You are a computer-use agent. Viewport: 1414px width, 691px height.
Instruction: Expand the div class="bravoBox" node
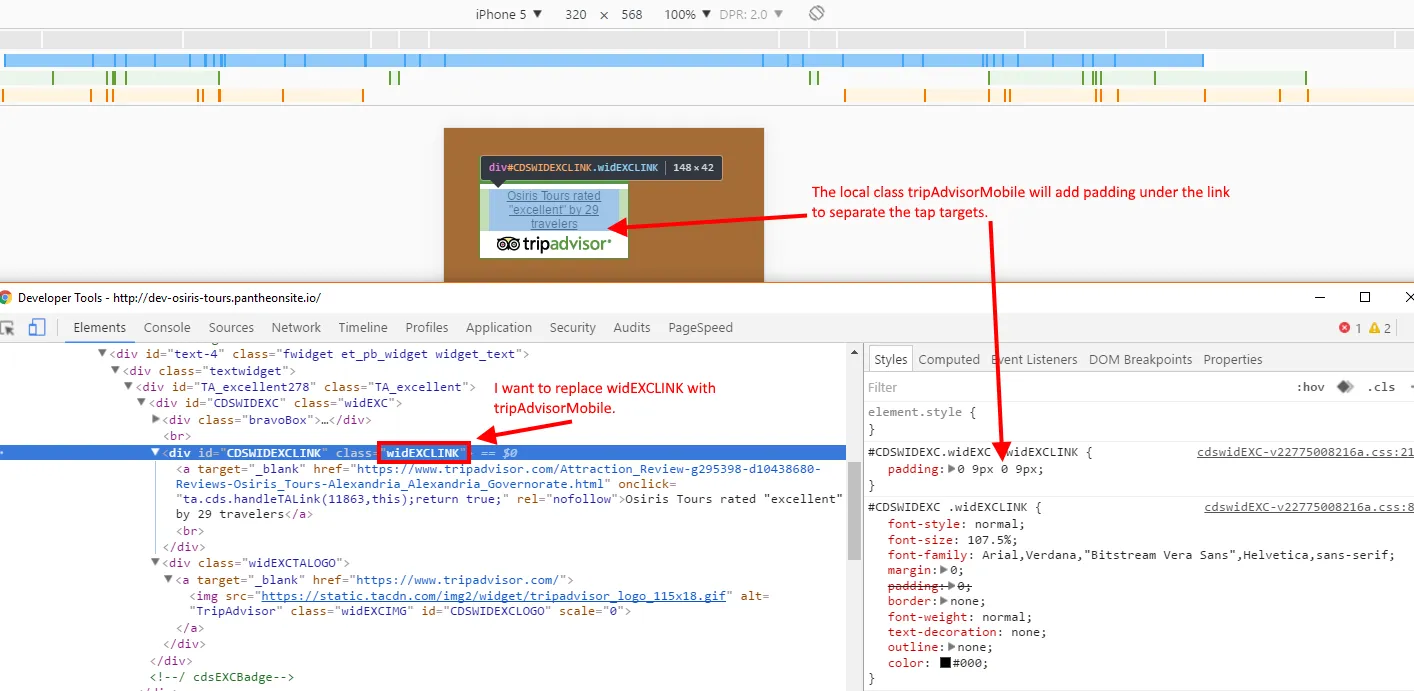pos(155,419)
